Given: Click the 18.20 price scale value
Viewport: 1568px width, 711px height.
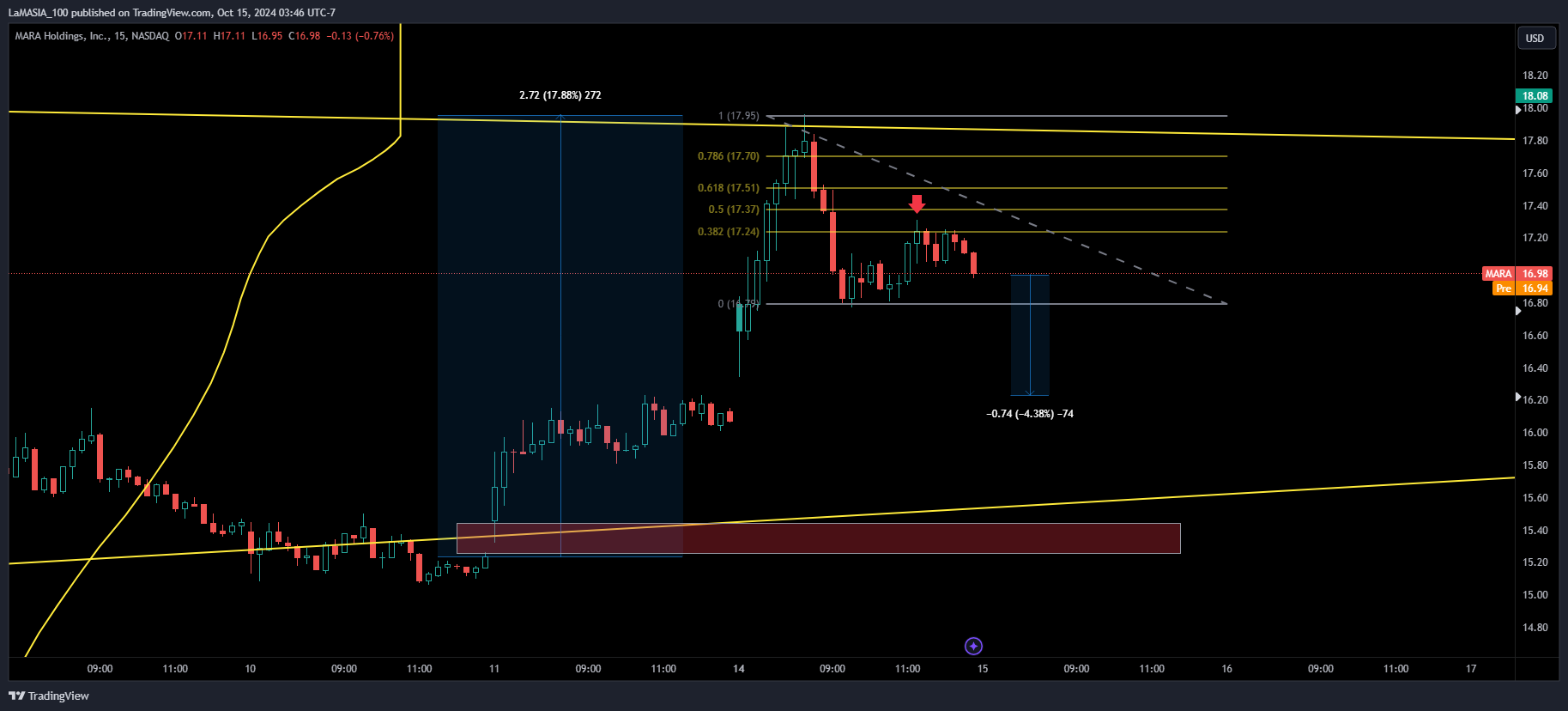Looking at the screenshot, I should click(x=1535, y=76).
